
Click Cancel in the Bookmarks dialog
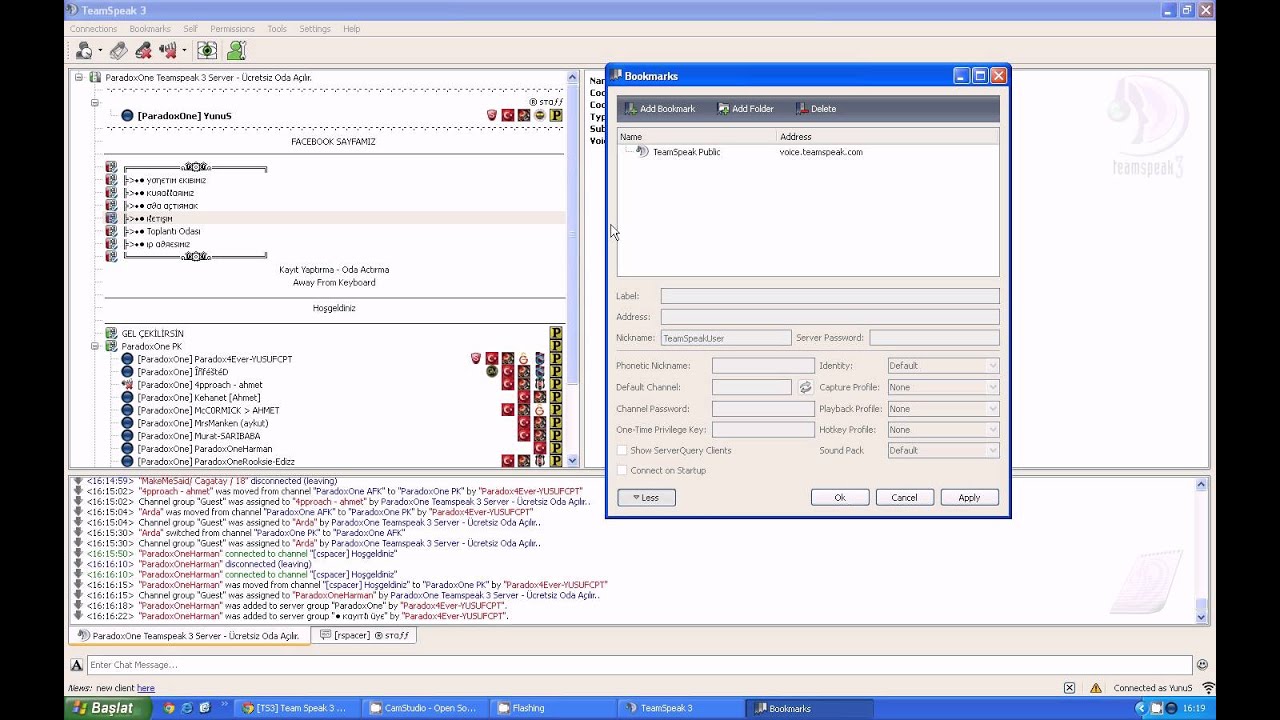904,498
